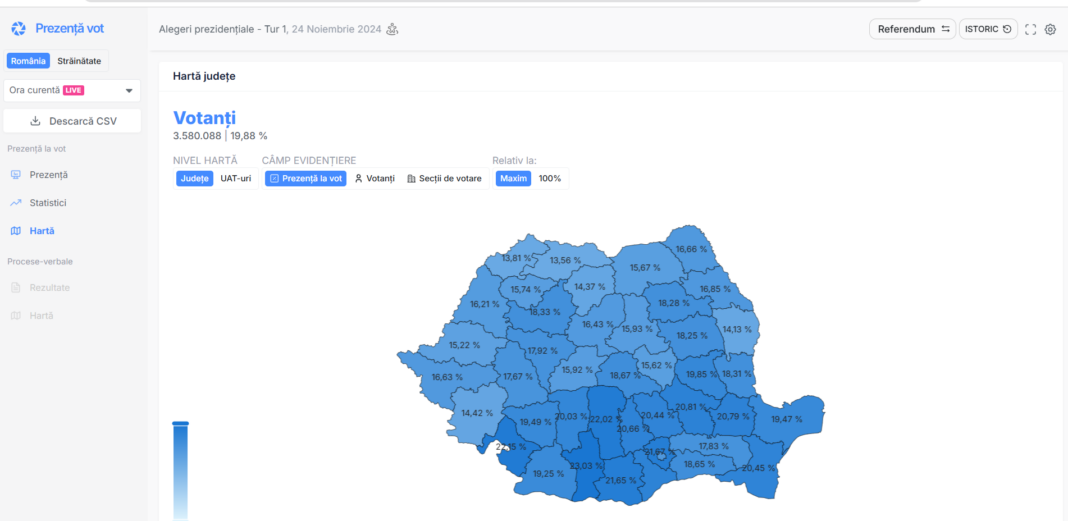Screen dimensions: 1068x521
Task: Click the voting icon beside the election date
Action: [392, 29]
